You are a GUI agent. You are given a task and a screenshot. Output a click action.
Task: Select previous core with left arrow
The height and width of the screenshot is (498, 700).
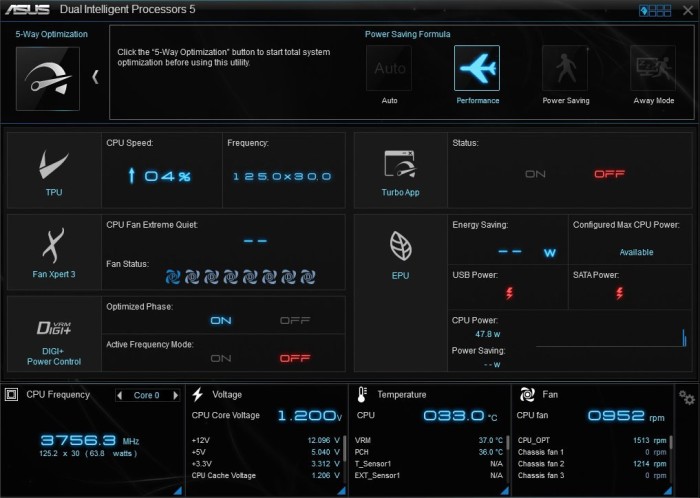[x=119, y=395]
